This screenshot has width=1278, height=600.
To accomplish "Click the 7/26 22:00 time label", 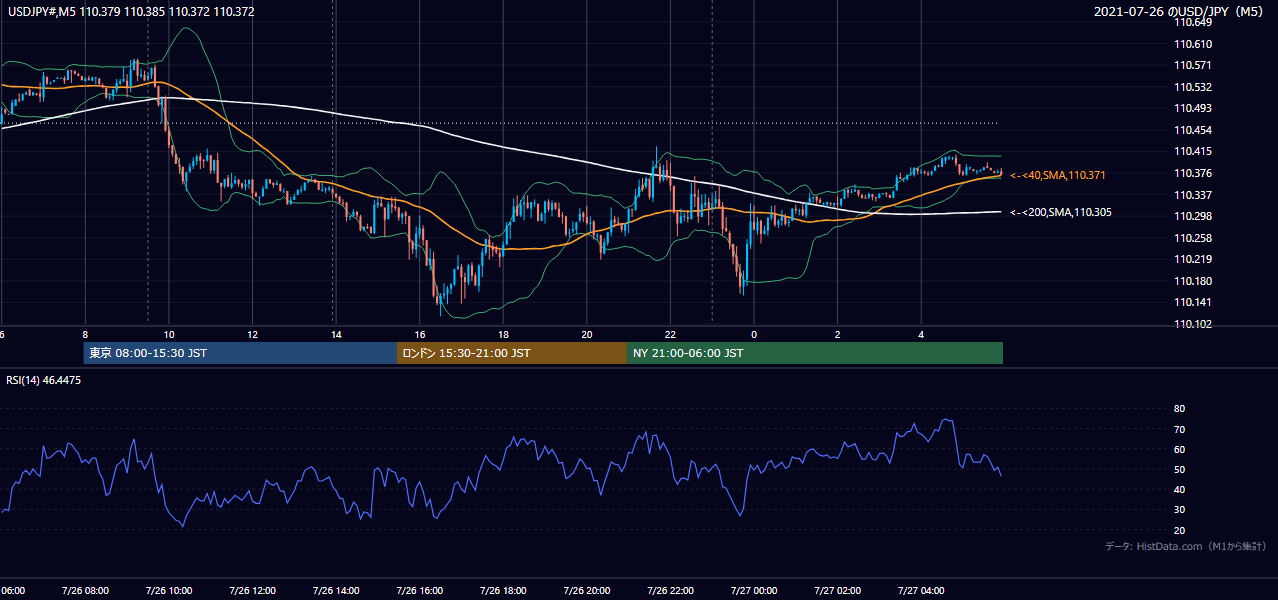I will point(670,590).
